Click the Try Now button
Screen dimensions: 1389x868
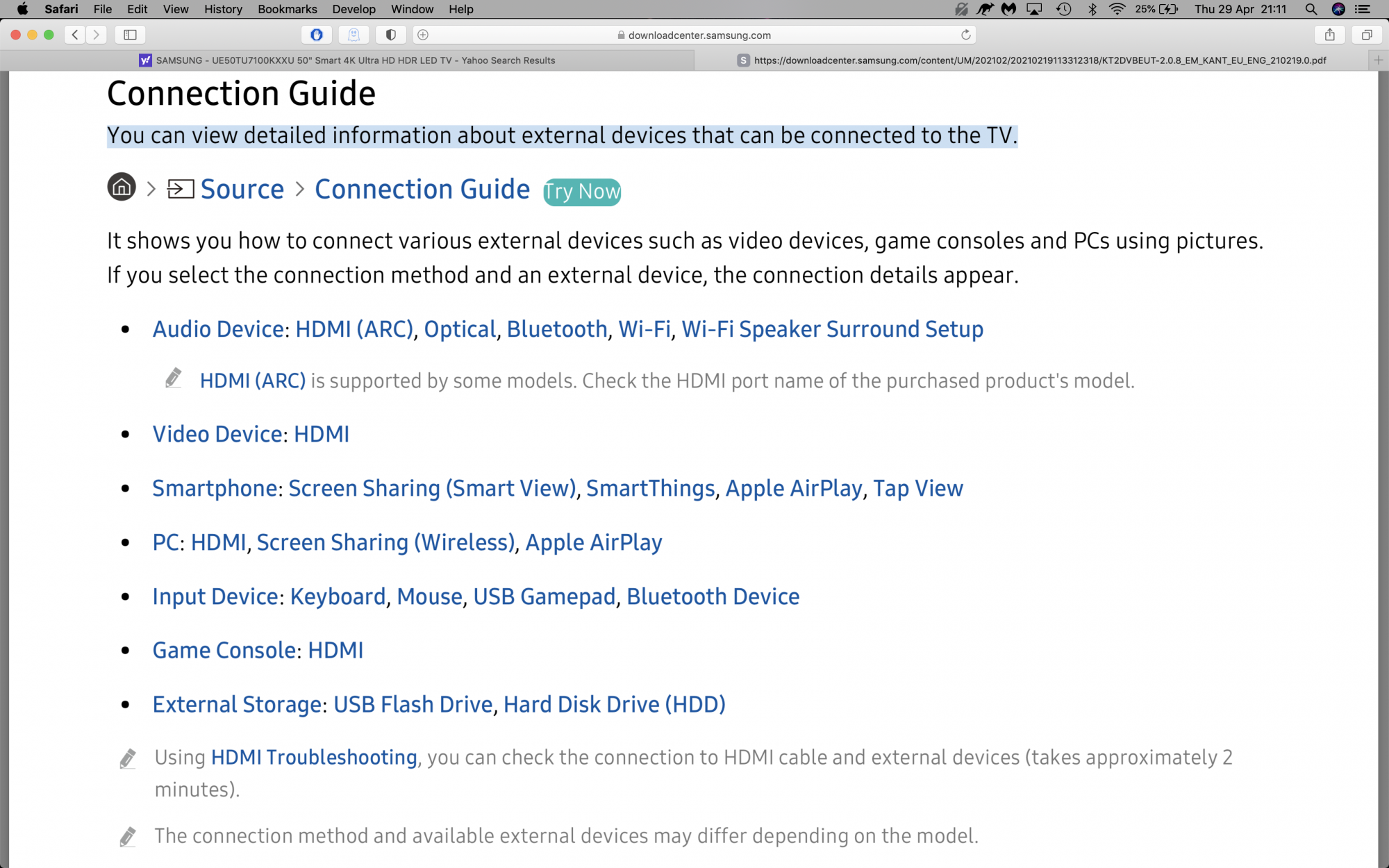coord(582,192)
